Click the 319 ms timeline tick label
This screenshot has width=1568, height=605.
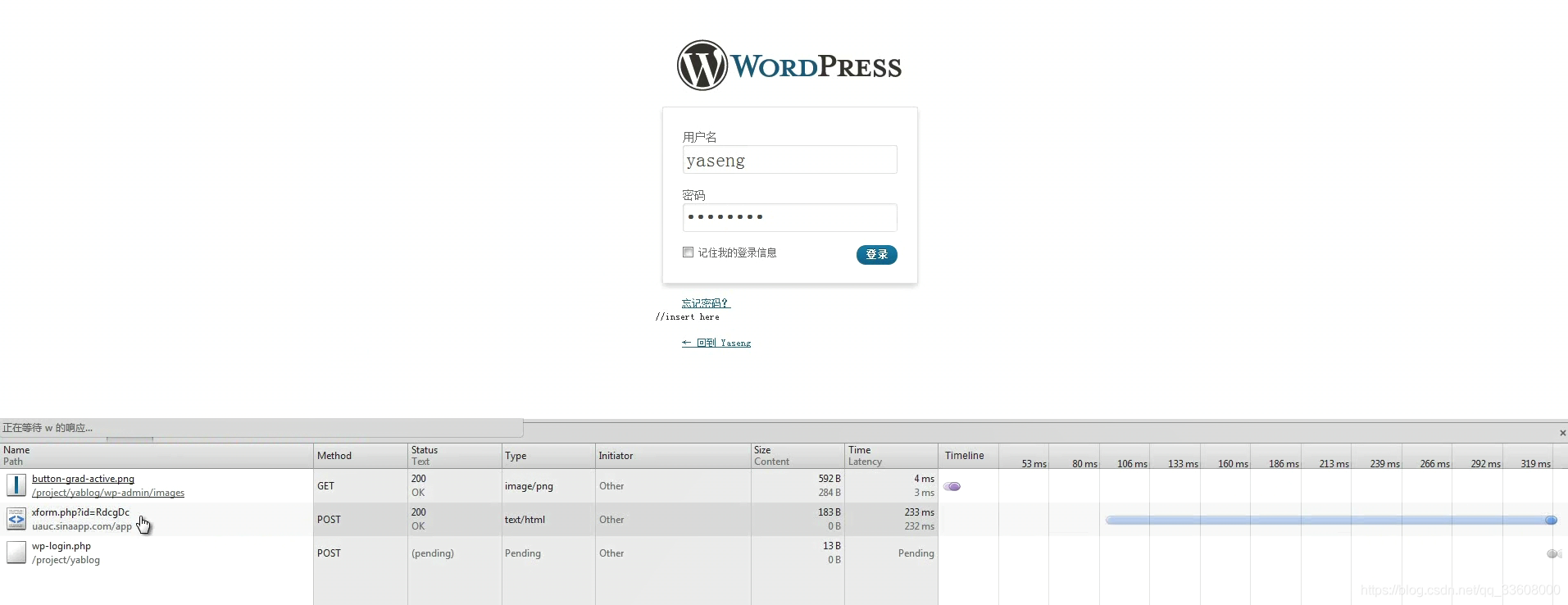coord(1535,464)
